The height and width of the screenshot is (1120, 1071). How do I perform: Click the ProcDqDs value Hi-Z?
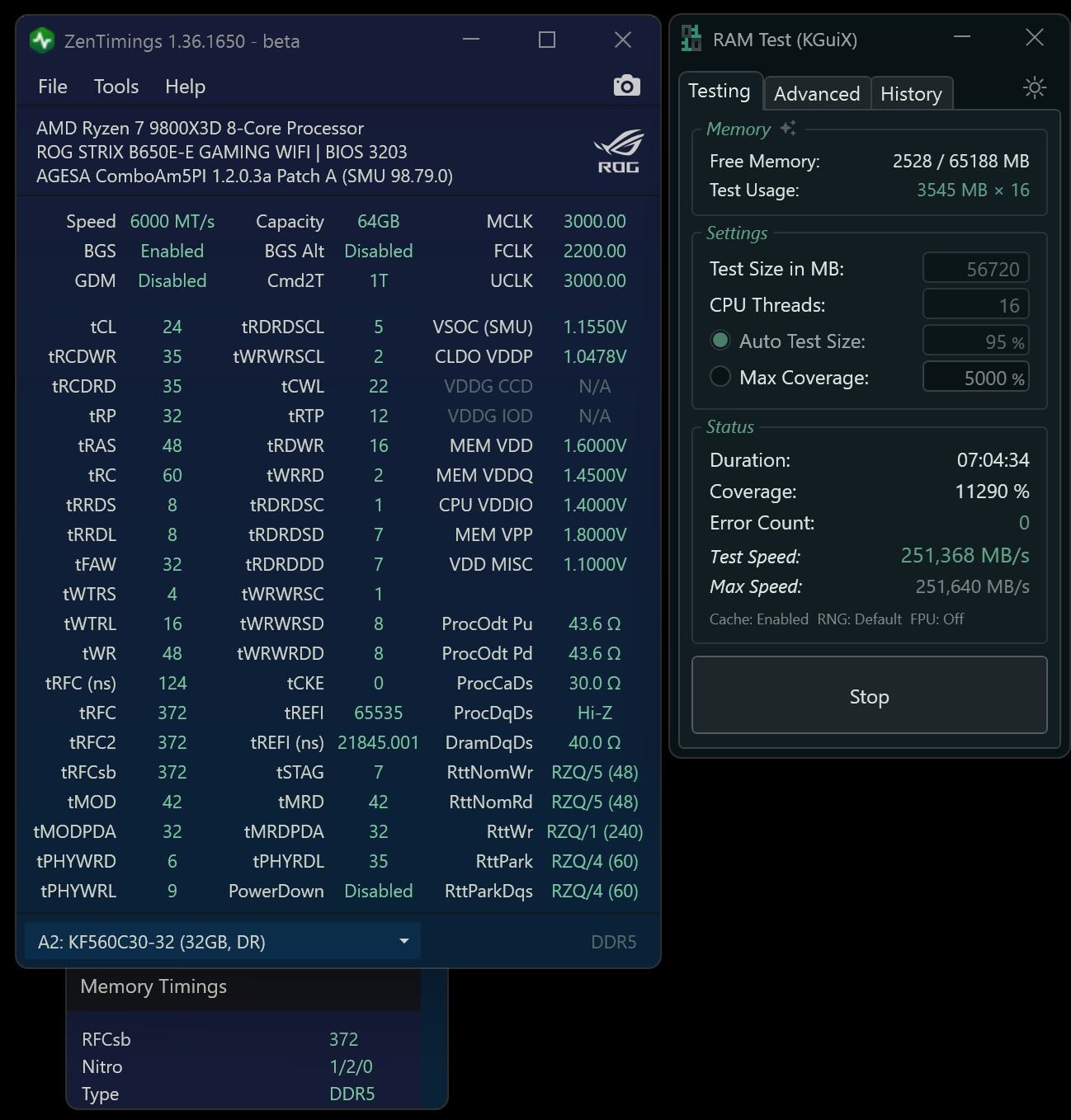(594, 713)
